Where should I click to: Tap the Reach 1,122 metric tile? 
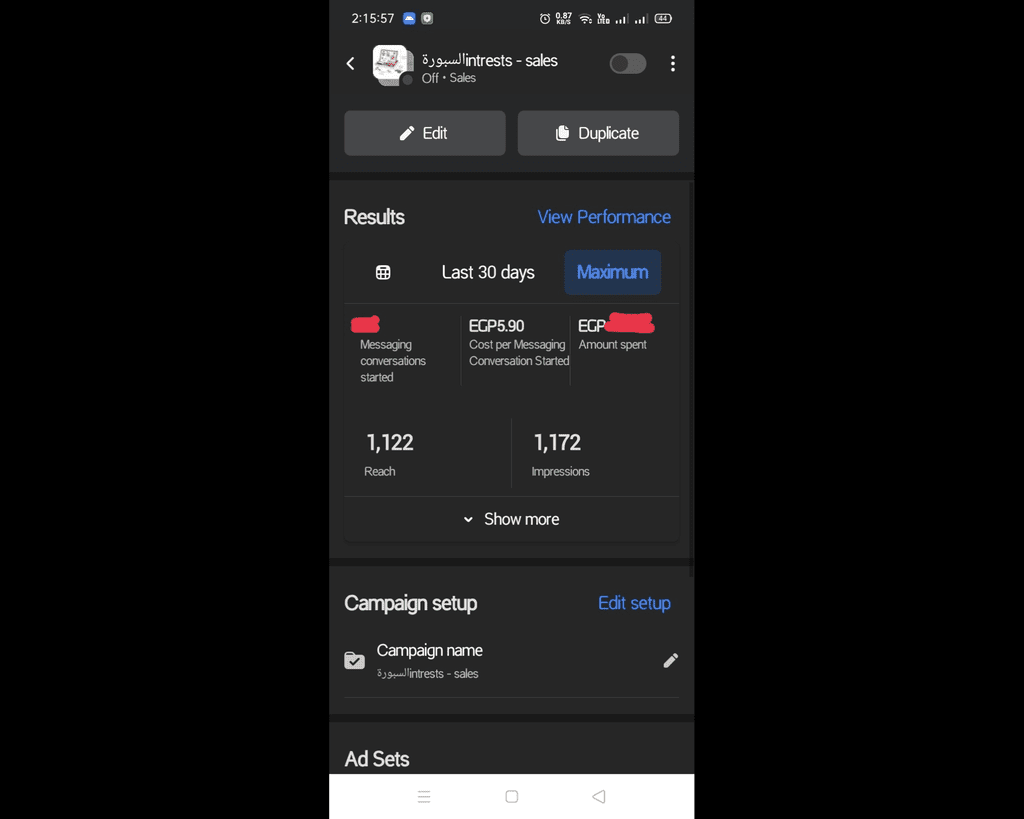(428, 454)
